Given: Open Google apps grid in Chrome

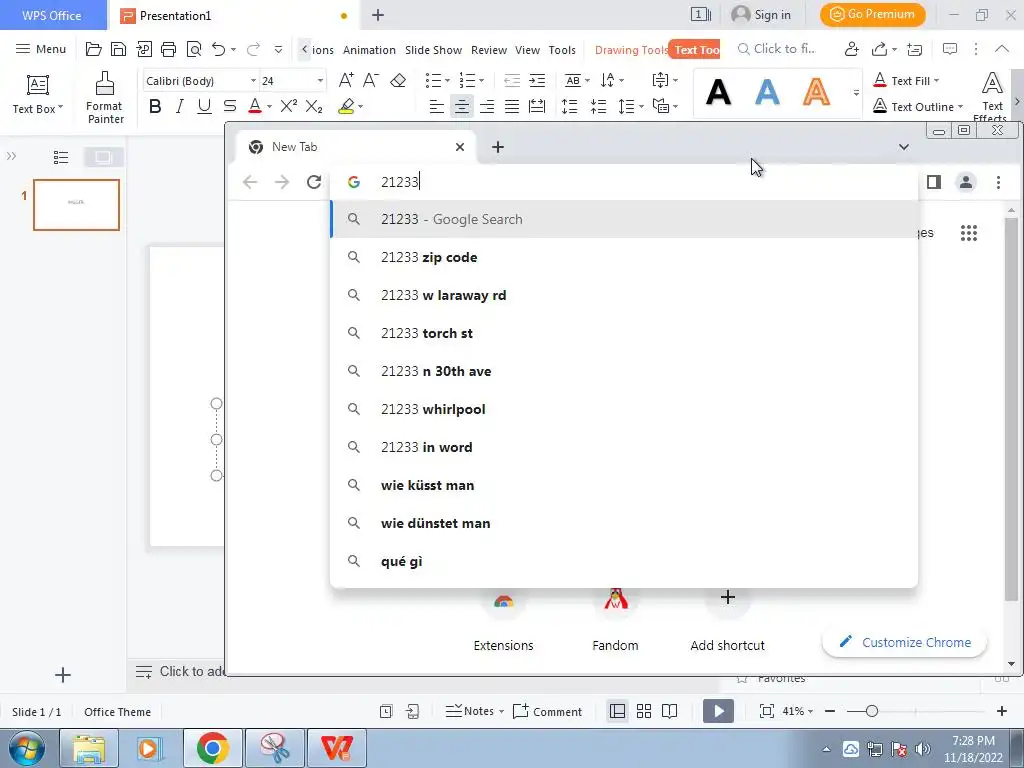Looking at the screenshot, I should 969,232.
